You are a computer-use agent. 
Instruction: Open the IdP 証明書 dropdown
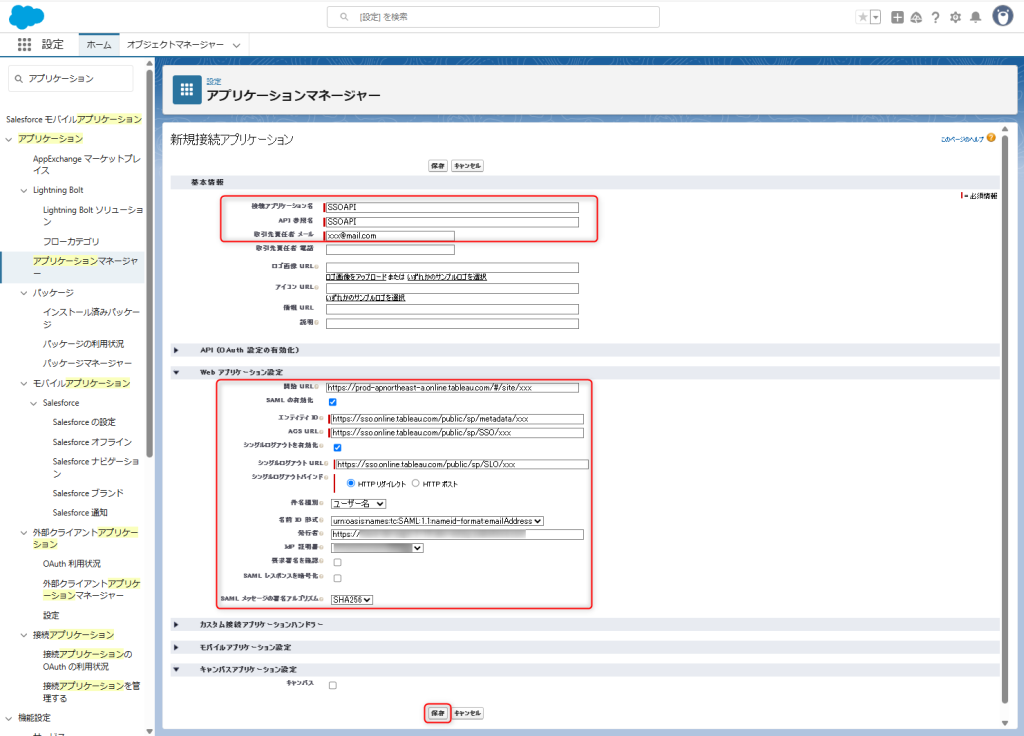(377, 548)
